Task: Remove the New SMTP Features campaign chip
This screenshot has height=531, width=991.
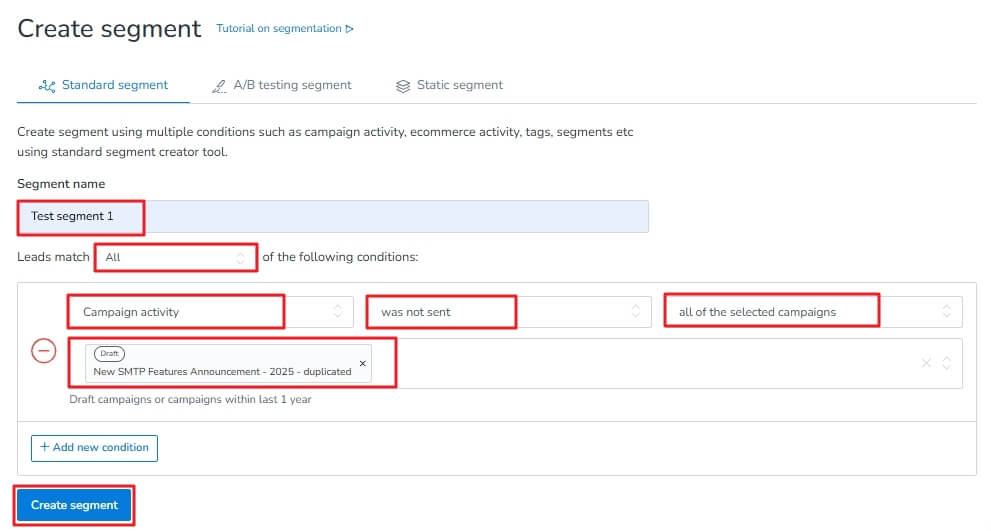Action: (x=362, y=363)
